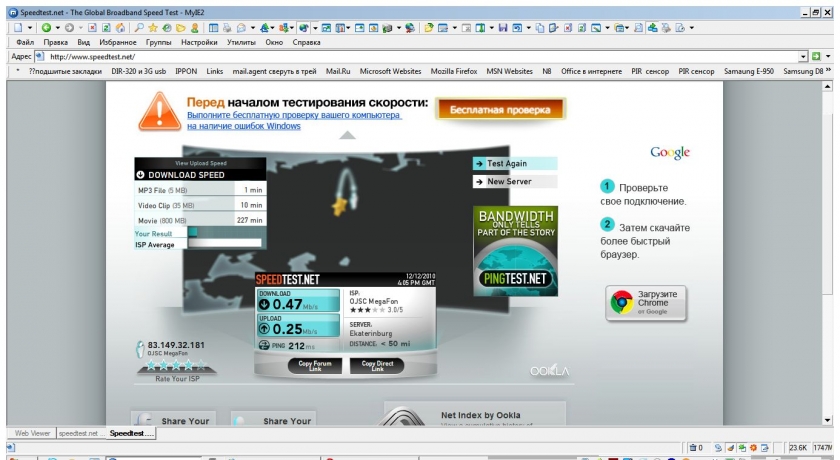
Task: Open the Файл menu
Action: point(25,42)
